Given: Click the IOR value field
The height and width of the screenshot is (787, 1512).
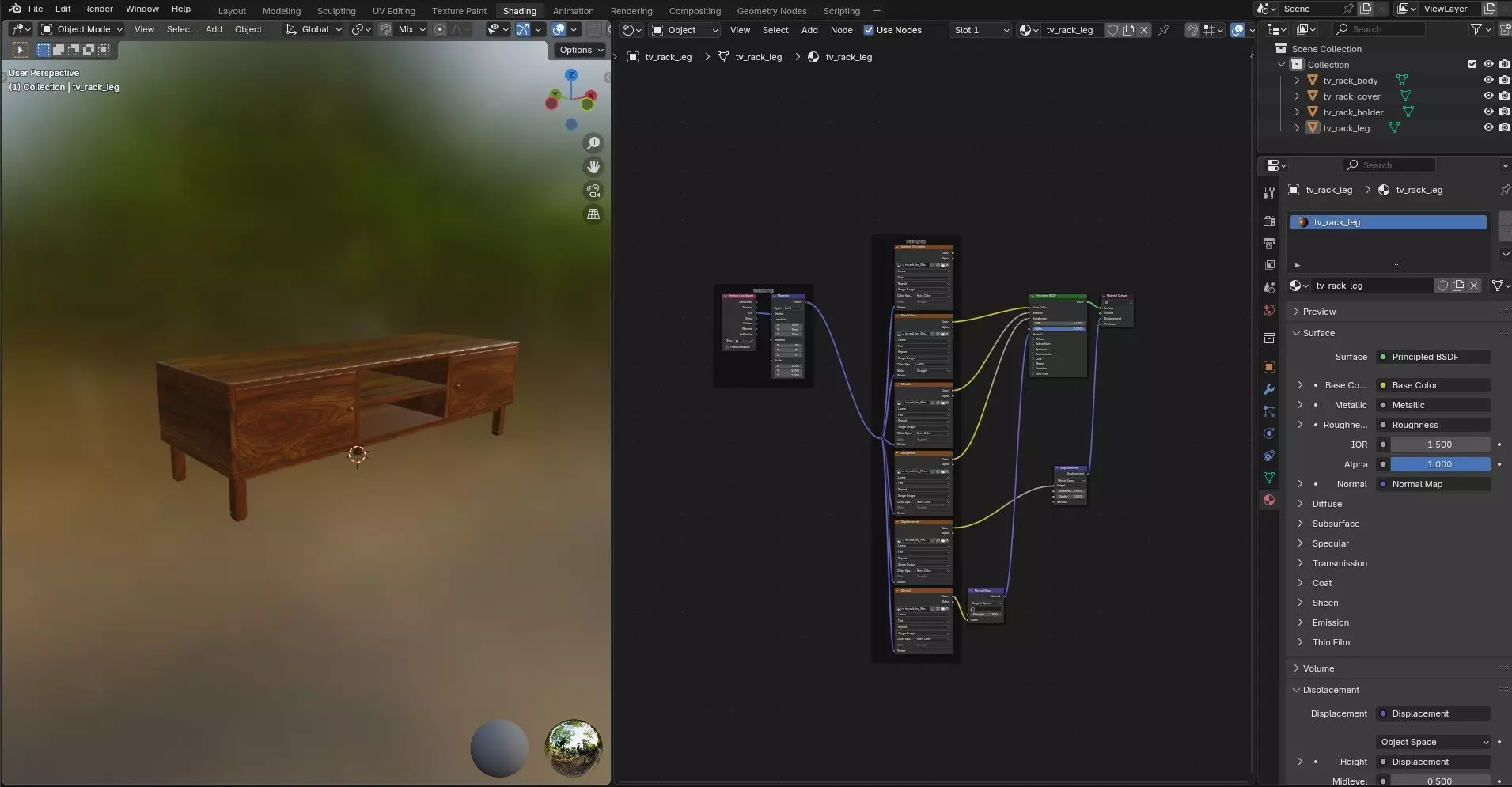Looking at the screenshot, I should point(1440,445).
